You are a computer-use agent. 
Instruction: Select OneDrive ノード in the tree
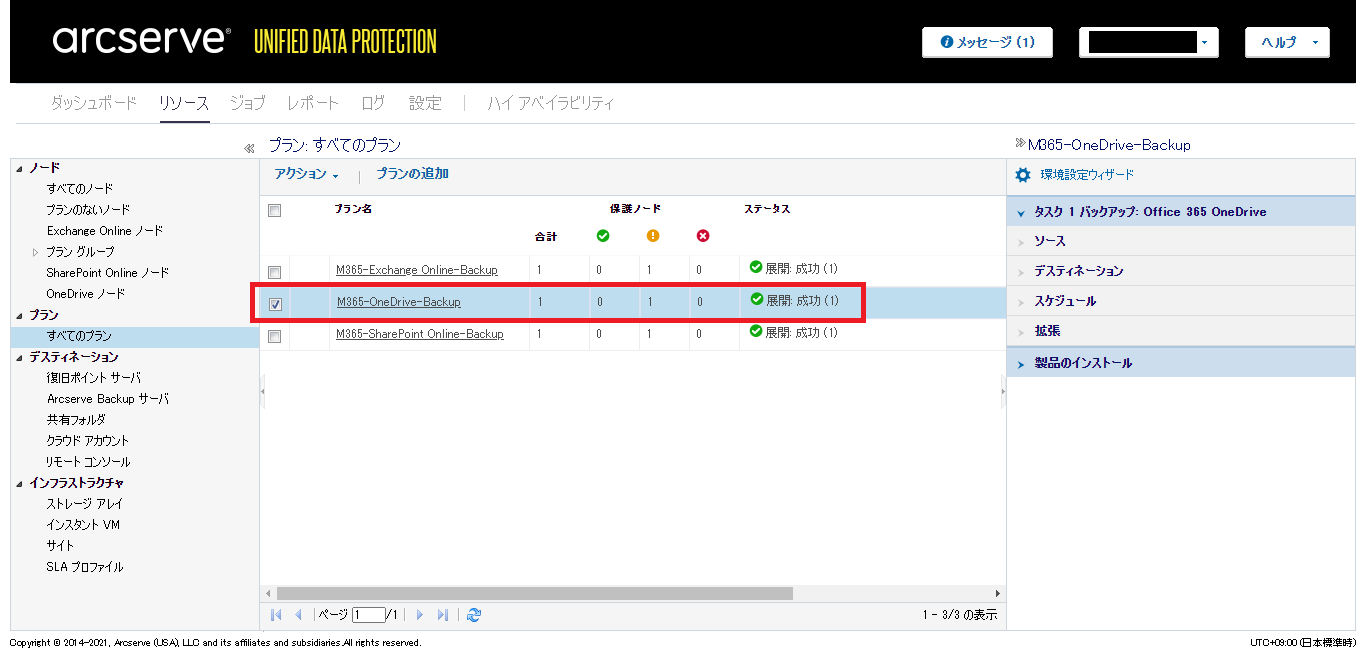coord(86,294)
